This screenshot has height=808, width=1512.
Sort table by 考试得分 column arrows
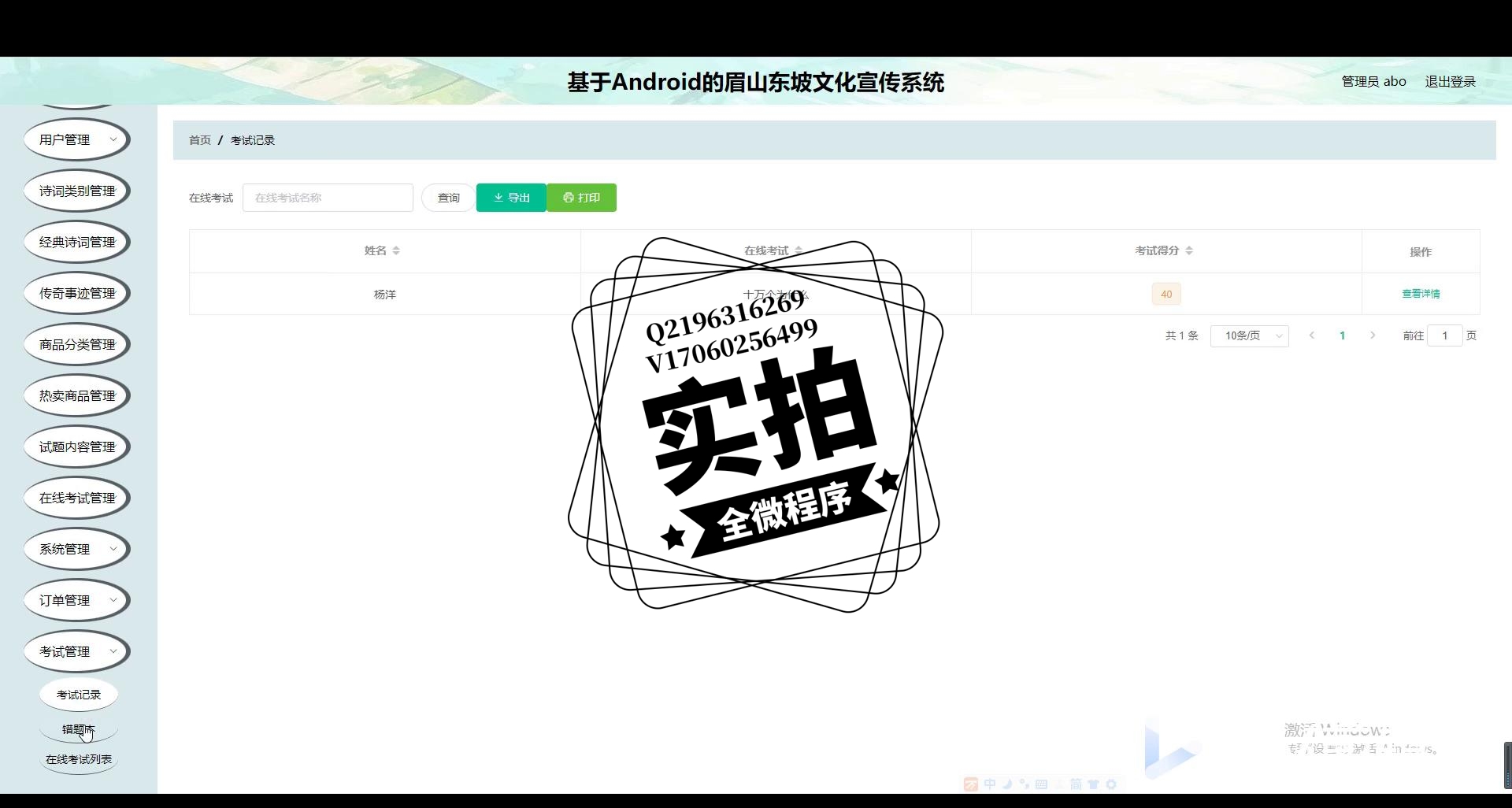pos(1189,250)
